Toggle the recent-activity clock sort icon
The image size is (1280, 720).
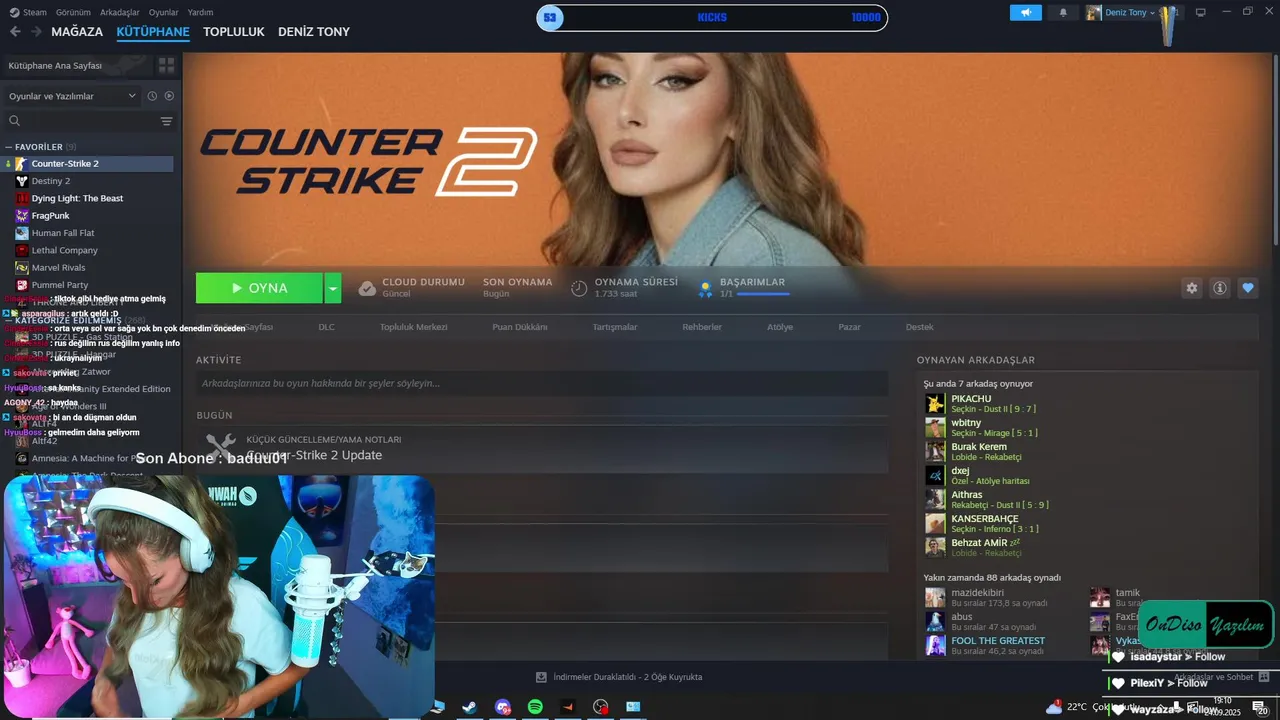point(152,96)
